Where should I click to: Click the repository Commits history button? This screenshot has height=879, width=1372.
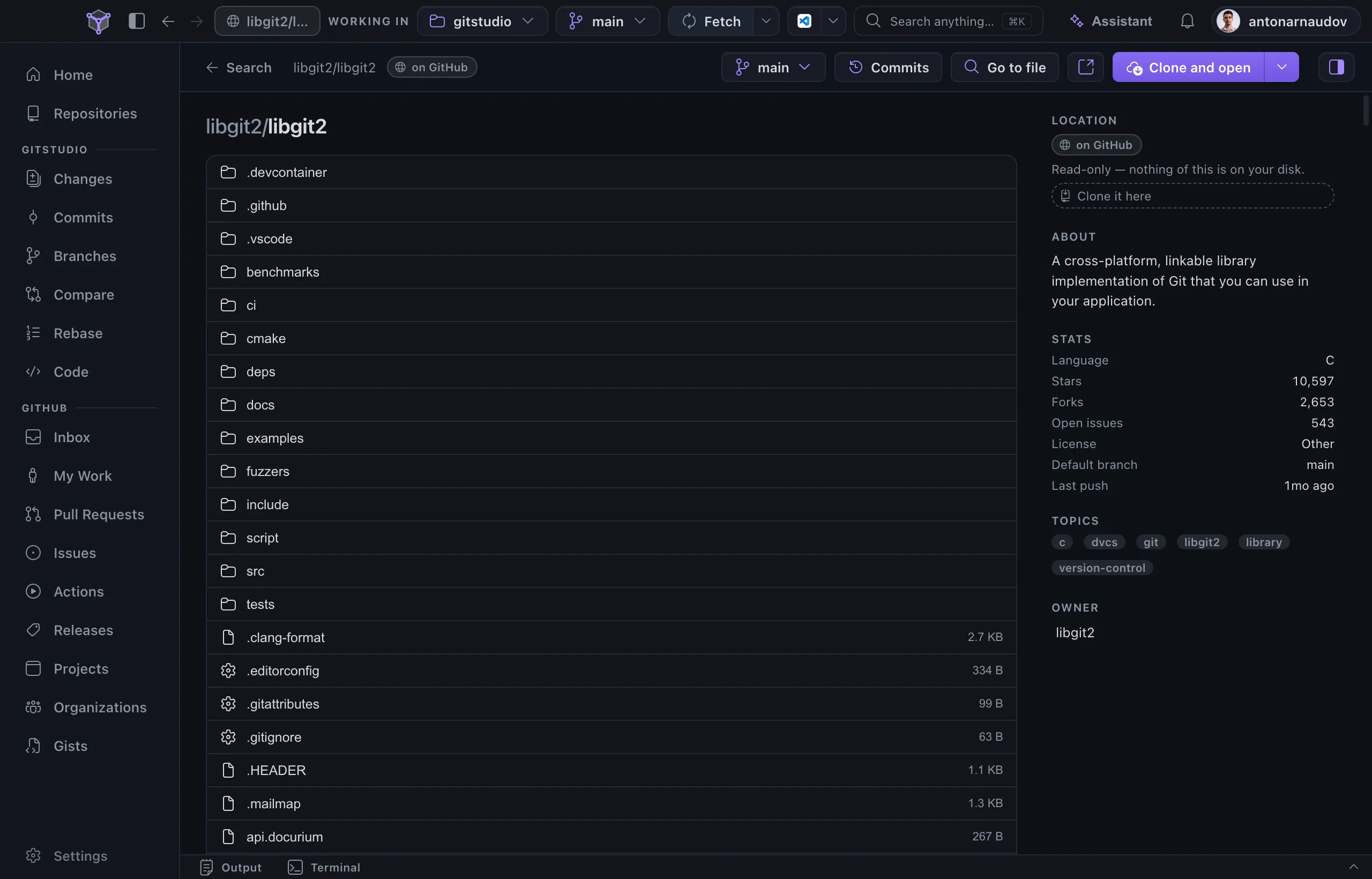coord(888,68)
